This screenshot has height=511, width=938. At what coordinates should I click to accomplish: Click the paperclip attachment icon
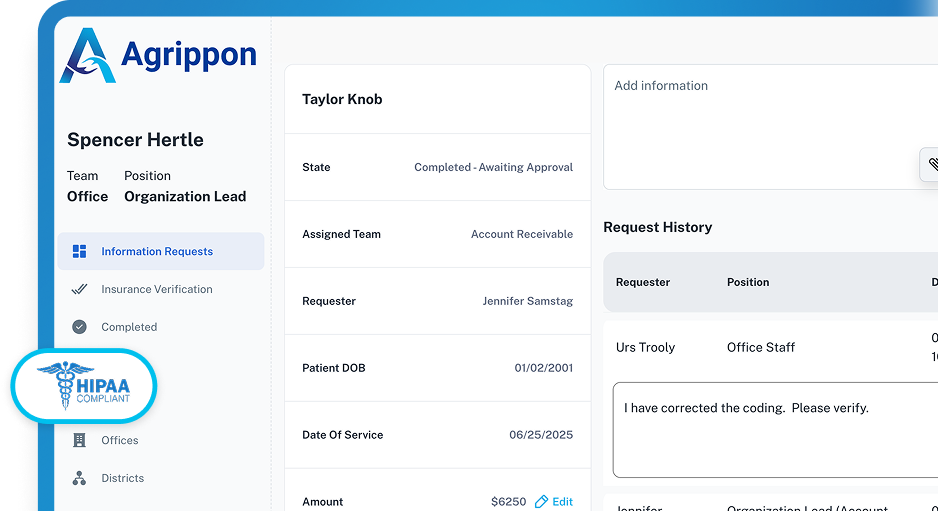coord(932,164)
